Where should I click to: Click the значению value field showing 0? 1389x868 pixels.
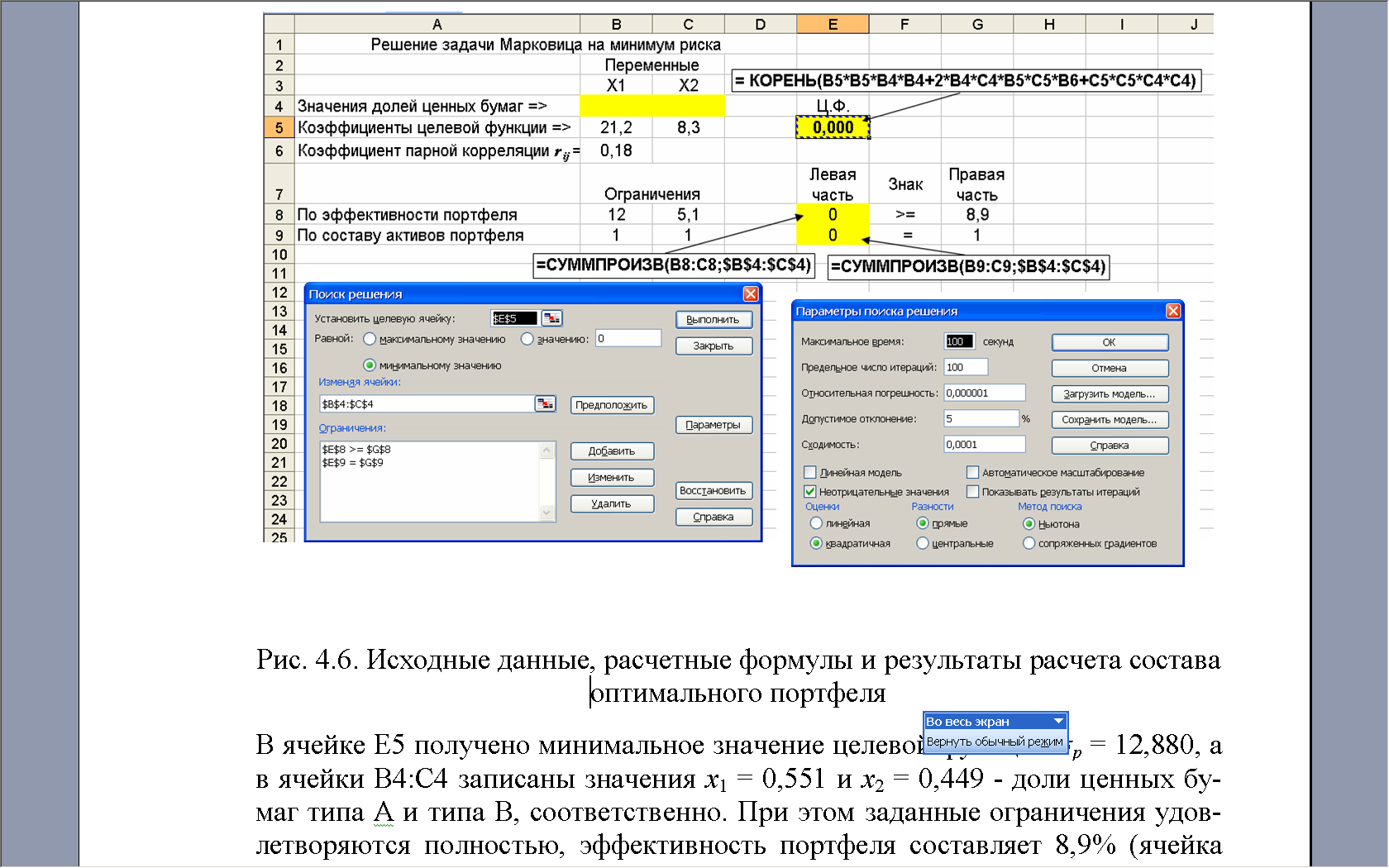tap(628, 338)
